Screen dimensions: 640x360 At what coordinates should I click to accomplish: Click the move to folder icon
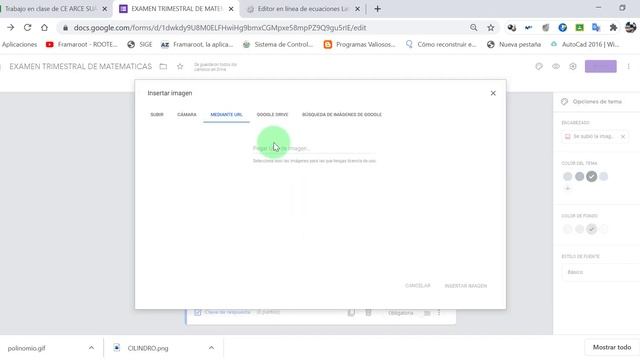(x=163, y=67)
